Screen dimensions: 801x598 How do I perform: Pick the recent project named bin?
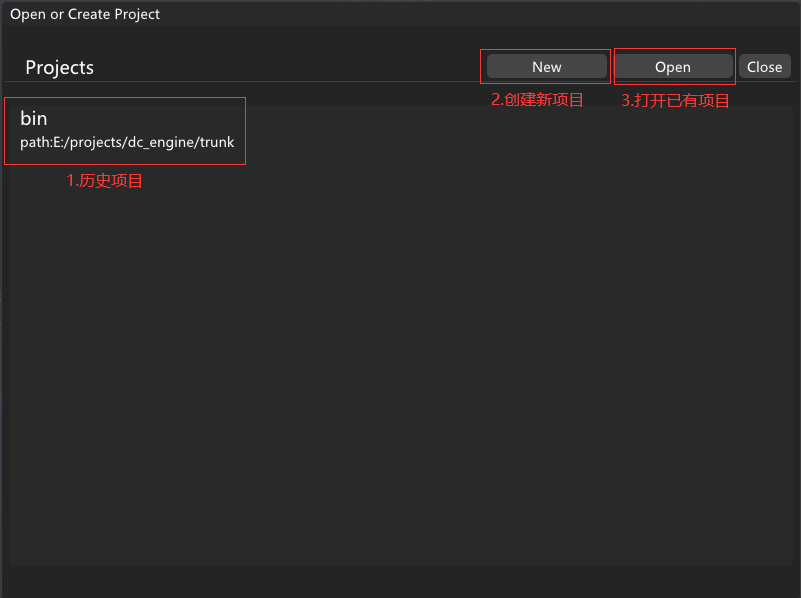point(34,119)
